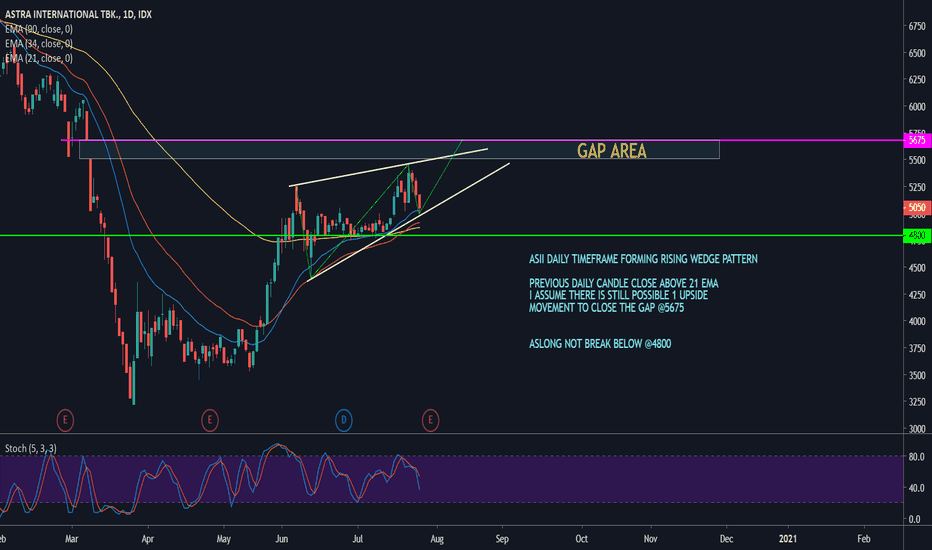Click the 3250 price axis value
The height and width of the screenshot is (550, 932).
point(917,401)
